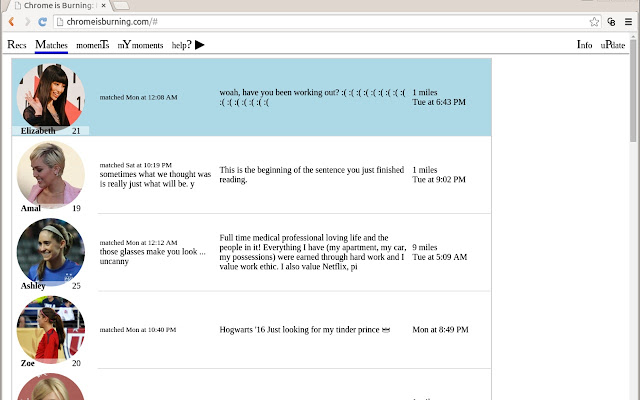Open Elizabeth's profile photo
The width and height of the screenshot is (640, 400).
coord(51,96)
